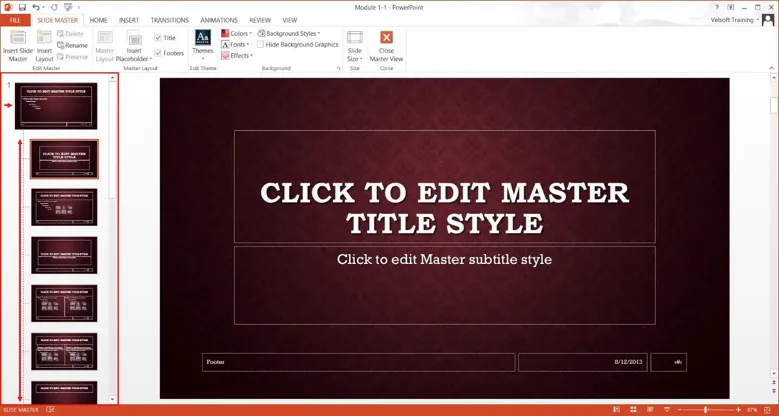Switch to Normal view in status bar

pos(617,410)
